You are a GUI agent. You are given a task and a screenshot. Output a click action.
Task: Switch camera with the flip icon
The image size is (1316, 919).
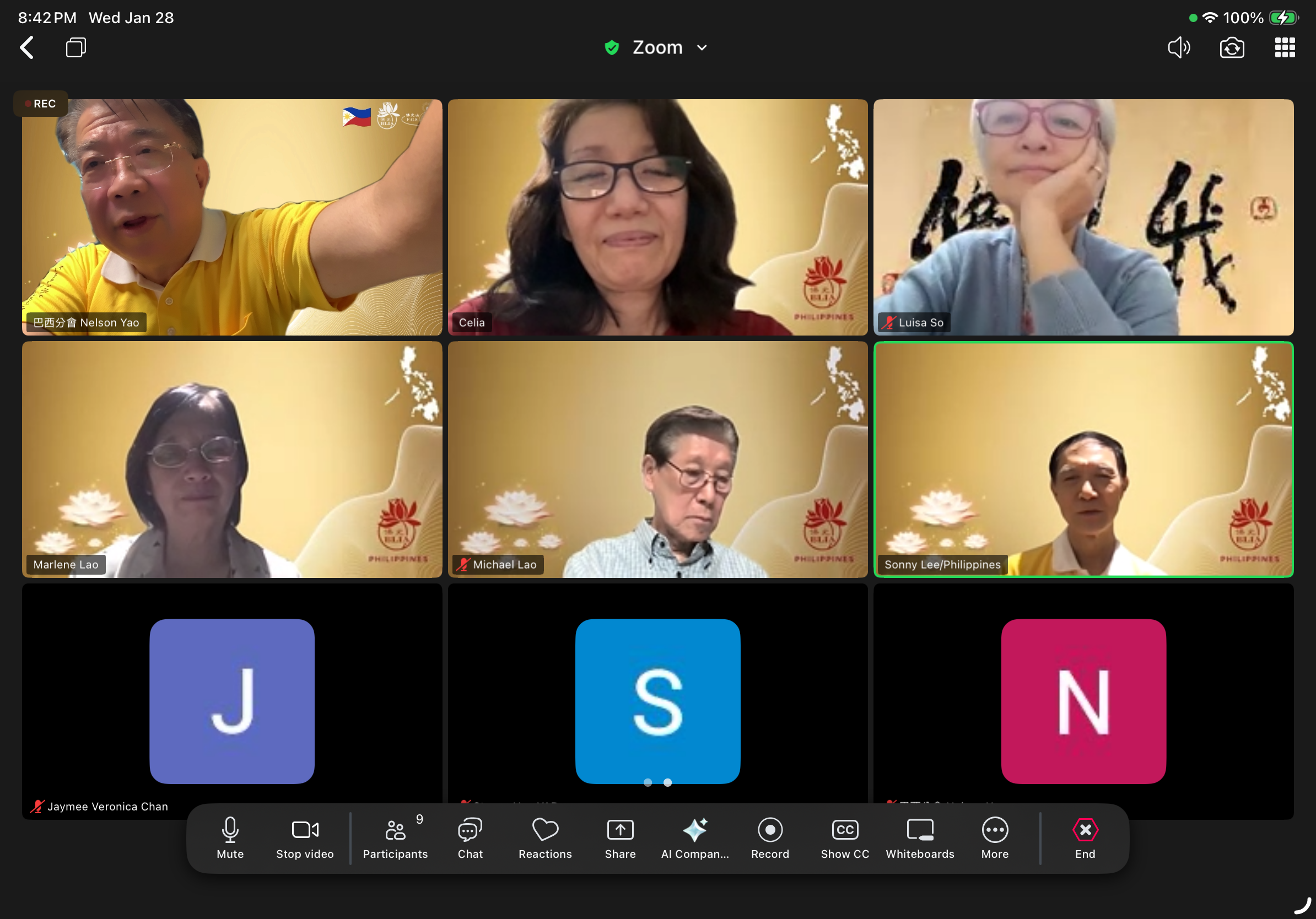pyautogui.click(x=1232, y=47)
